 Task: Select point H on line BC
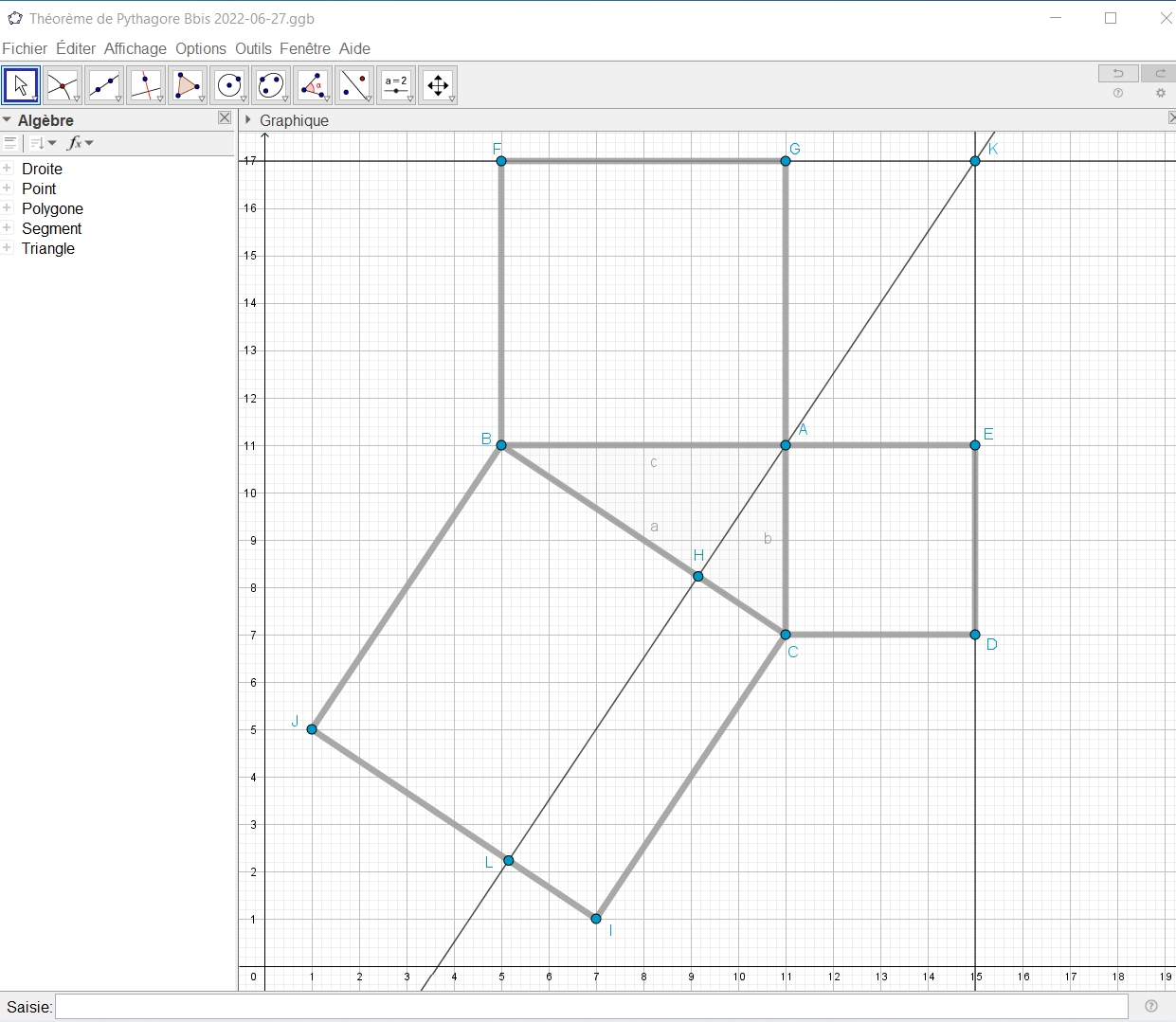point(698,576)
